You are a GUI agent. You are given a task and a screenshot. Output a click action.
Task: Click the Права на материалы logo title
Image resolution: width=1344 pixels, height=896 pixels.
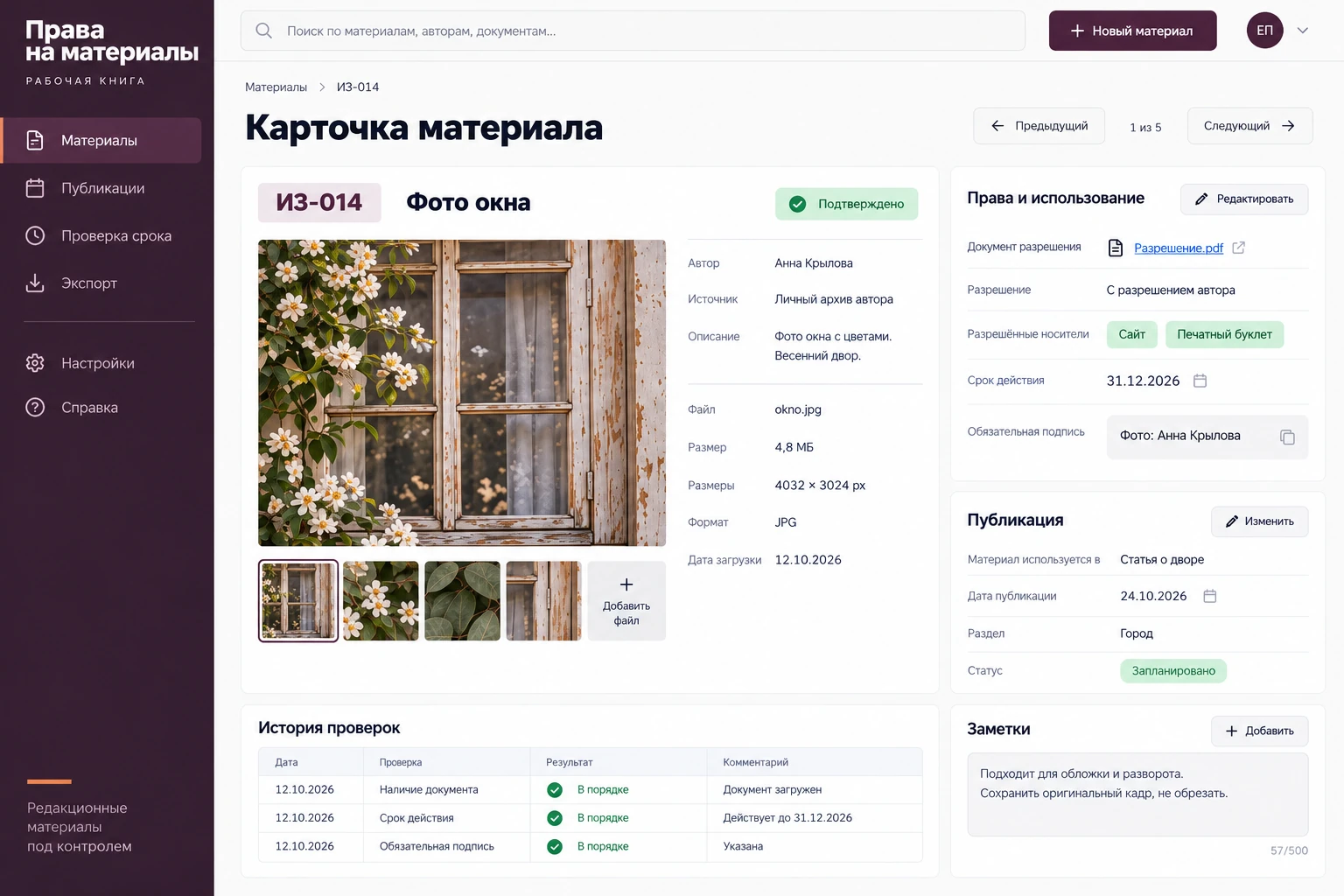coord(112,41)
